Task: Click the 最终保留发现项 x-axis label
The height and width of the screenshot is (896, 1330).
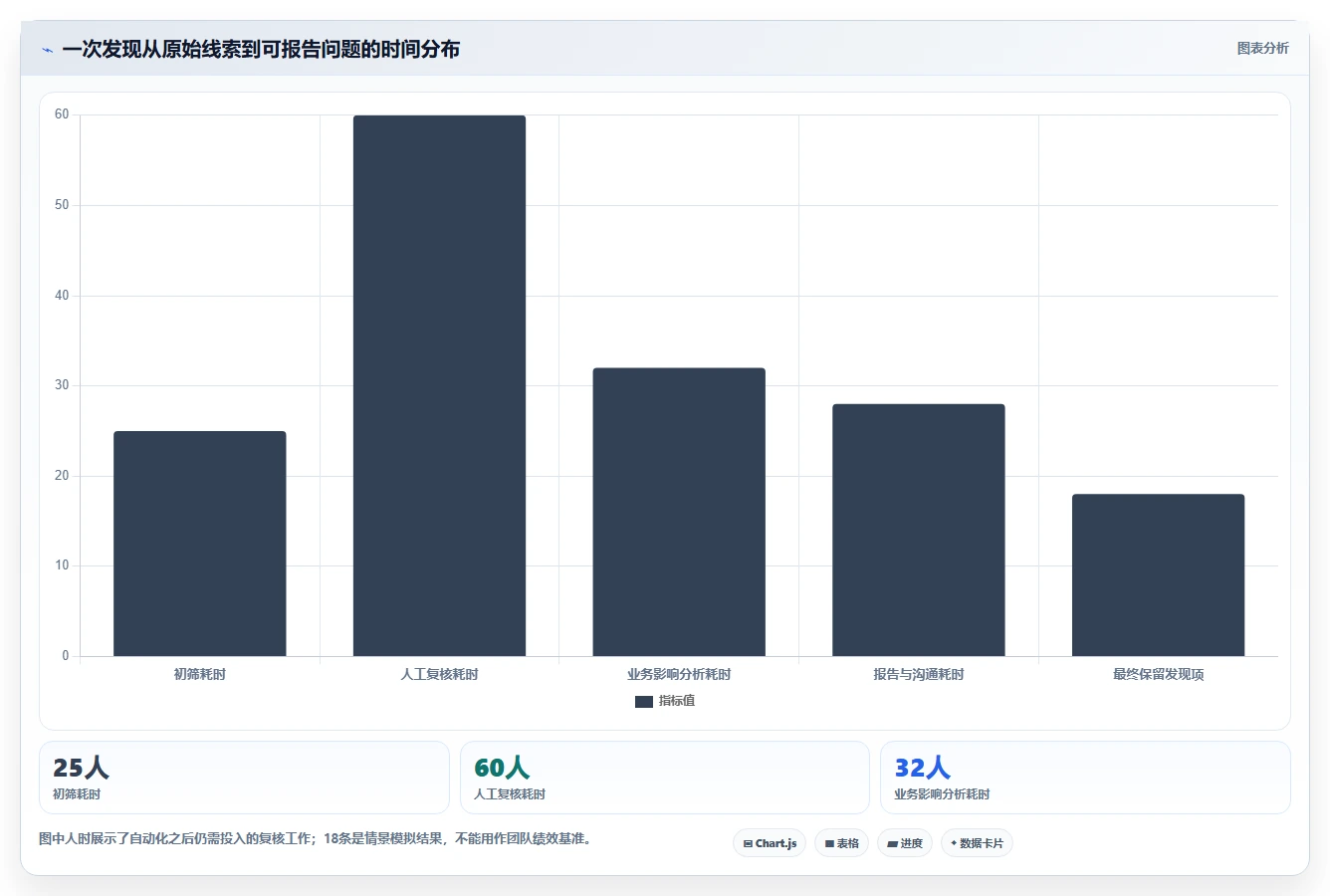Action: click(x=1158, y=674)
